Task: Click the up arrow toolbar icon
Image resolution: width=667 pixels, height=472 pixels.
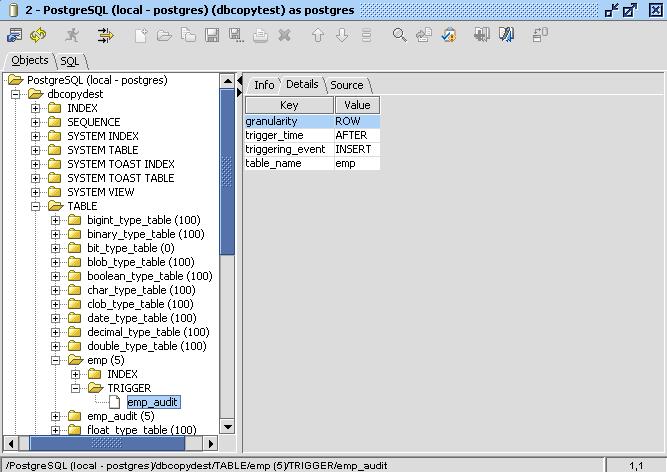Action: (318, 35)
